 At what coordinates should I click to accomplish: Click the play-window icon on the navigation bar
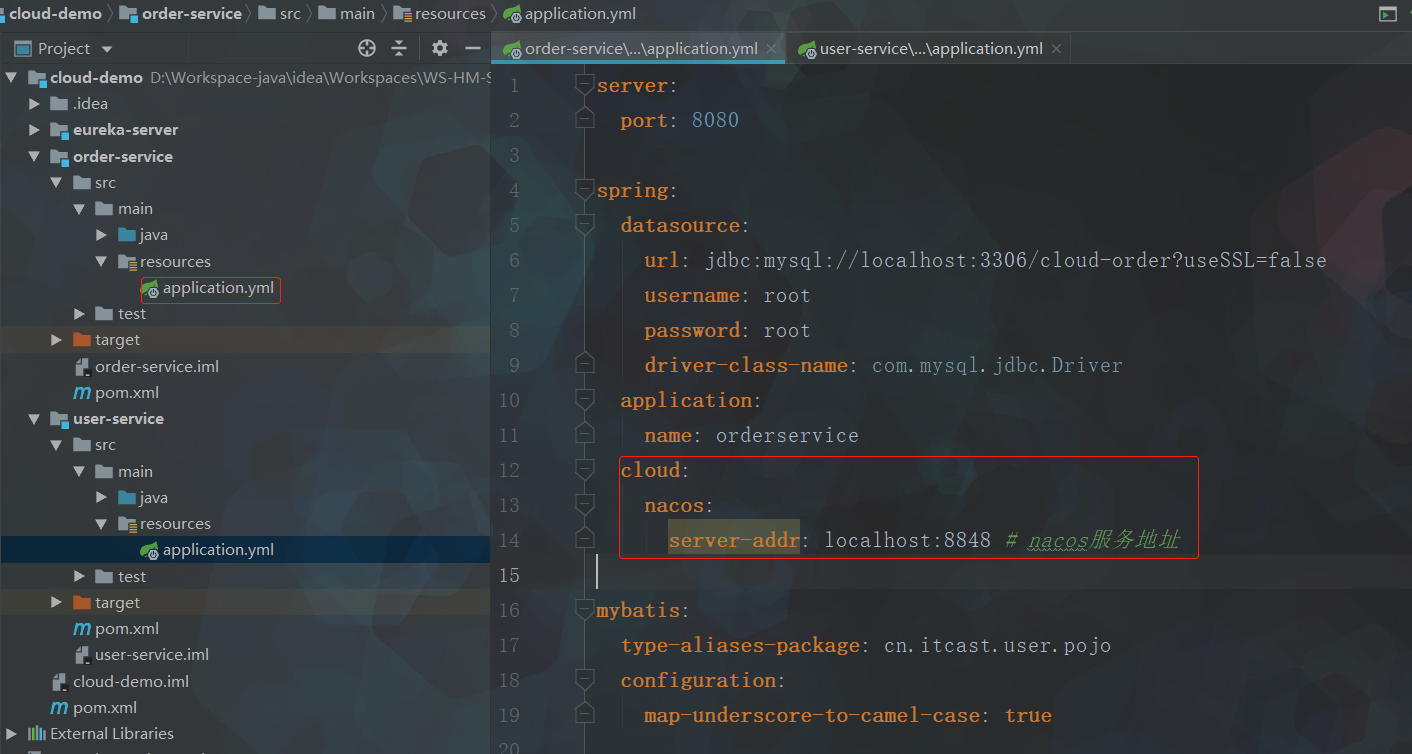click(x=1387, y=14)
